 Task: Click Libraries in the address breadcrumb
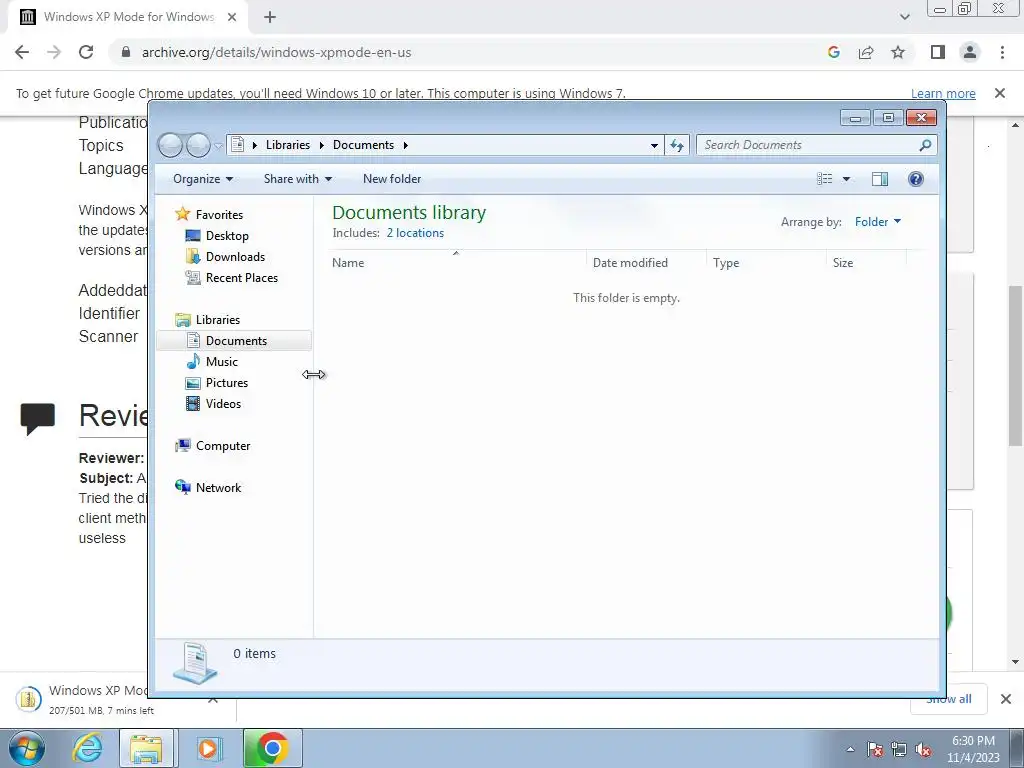(x=287, y=145)
